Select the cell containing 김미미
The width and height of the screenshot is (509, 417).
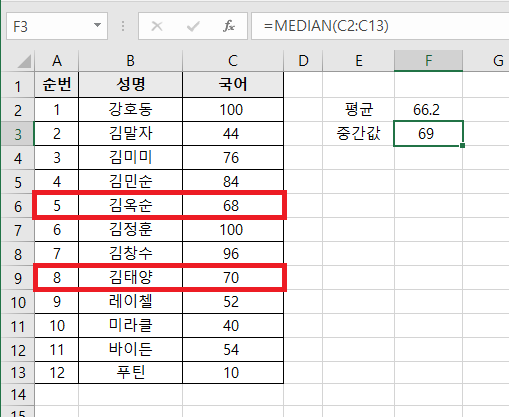point(130,158)
